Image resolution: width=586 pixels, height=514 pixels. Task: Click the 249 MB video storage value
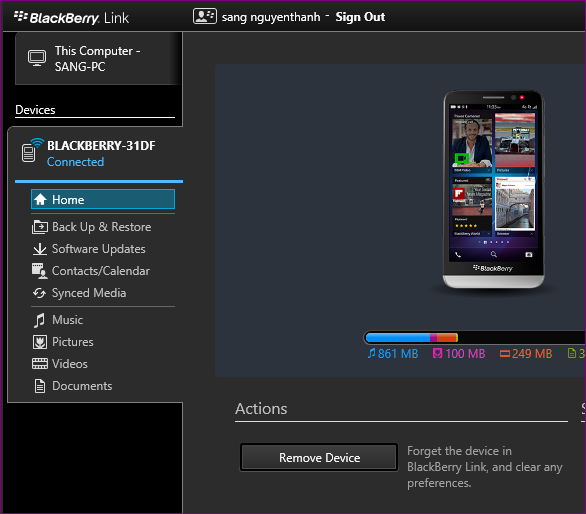[x=532, y=354]
